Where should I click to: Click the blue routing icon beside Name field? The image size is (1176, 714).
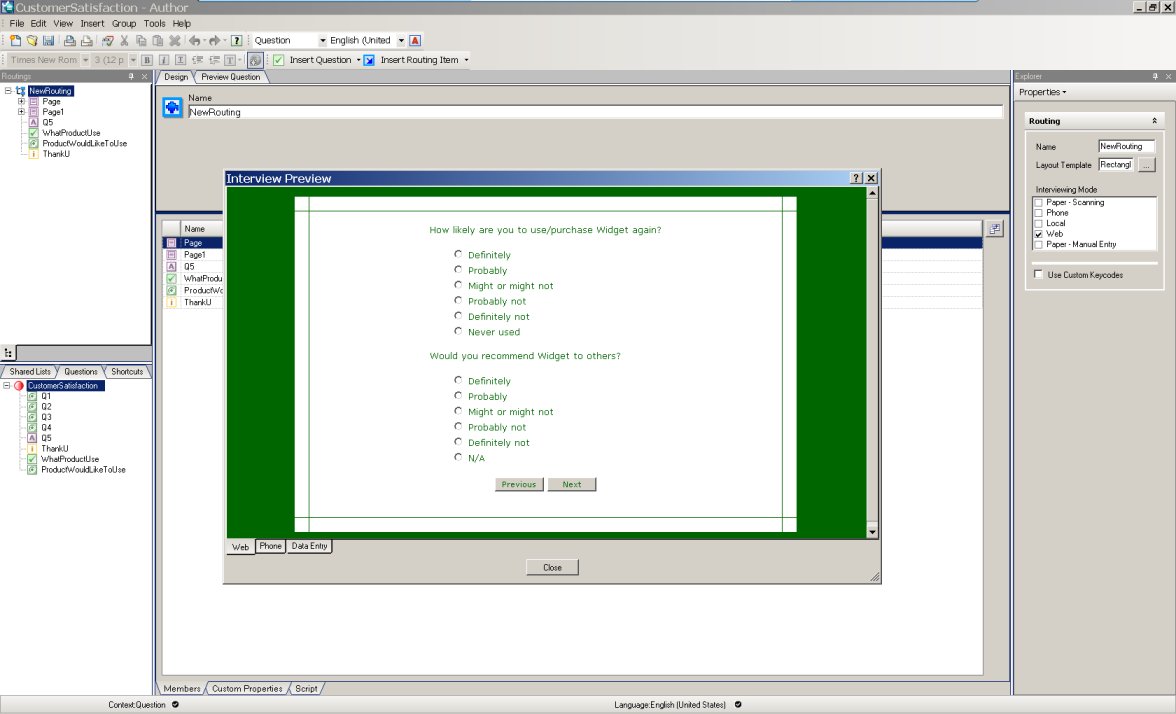tap(172, 108)
